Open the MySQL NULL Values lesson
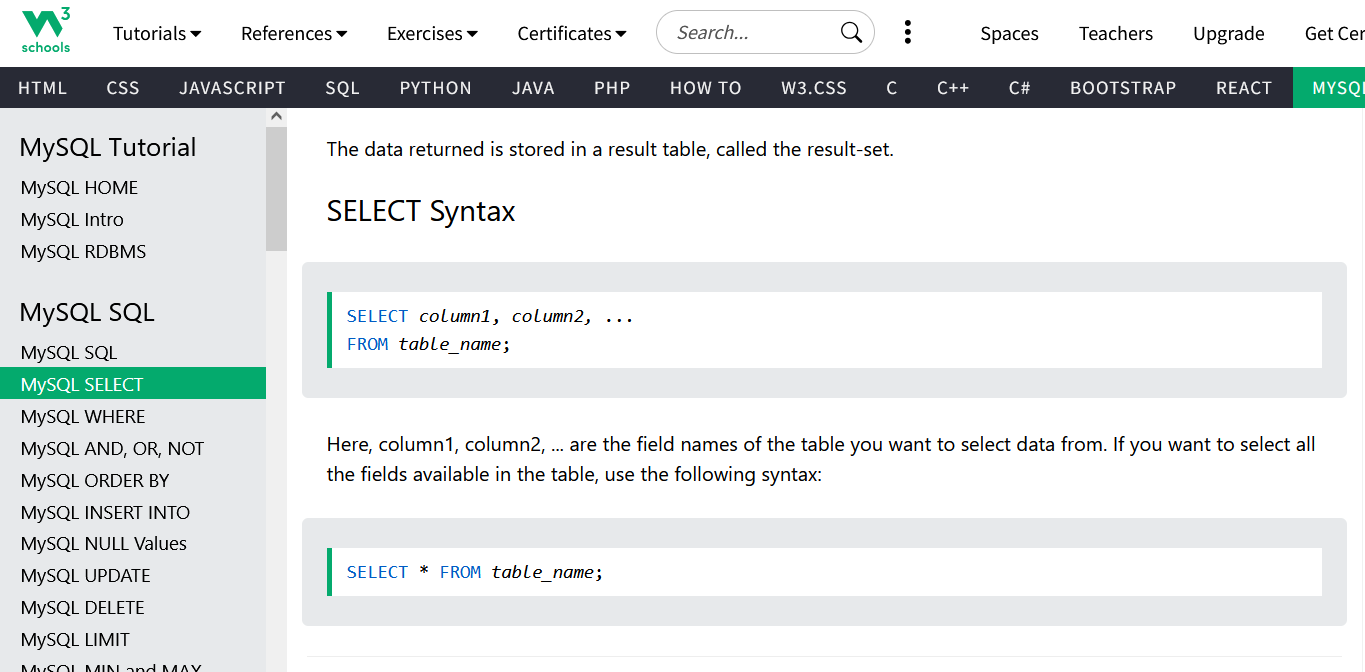The image size is (1365, 672). coord(104,544)
